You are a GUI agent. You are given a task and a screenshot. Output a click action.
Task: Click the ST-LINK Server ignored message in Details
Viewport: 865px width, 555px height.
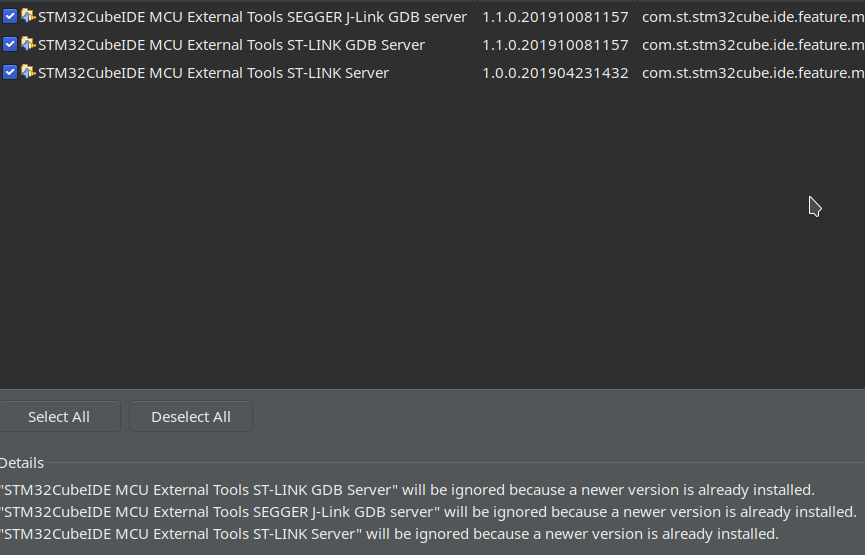[389, 534]
